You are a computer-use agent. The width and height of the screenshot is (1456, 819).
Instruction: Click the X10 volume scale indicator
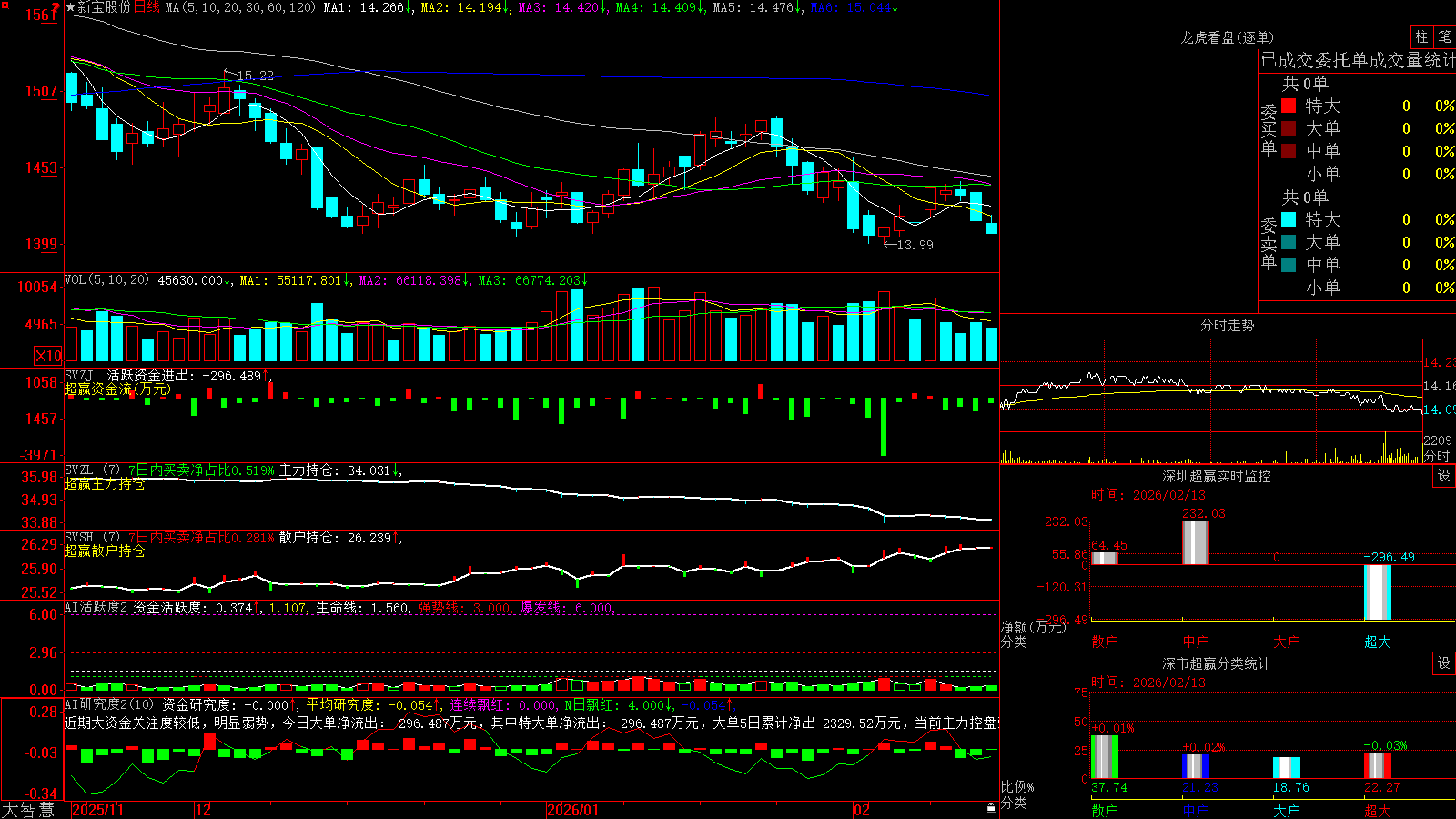pyautogui.click(x=48, y=356)
